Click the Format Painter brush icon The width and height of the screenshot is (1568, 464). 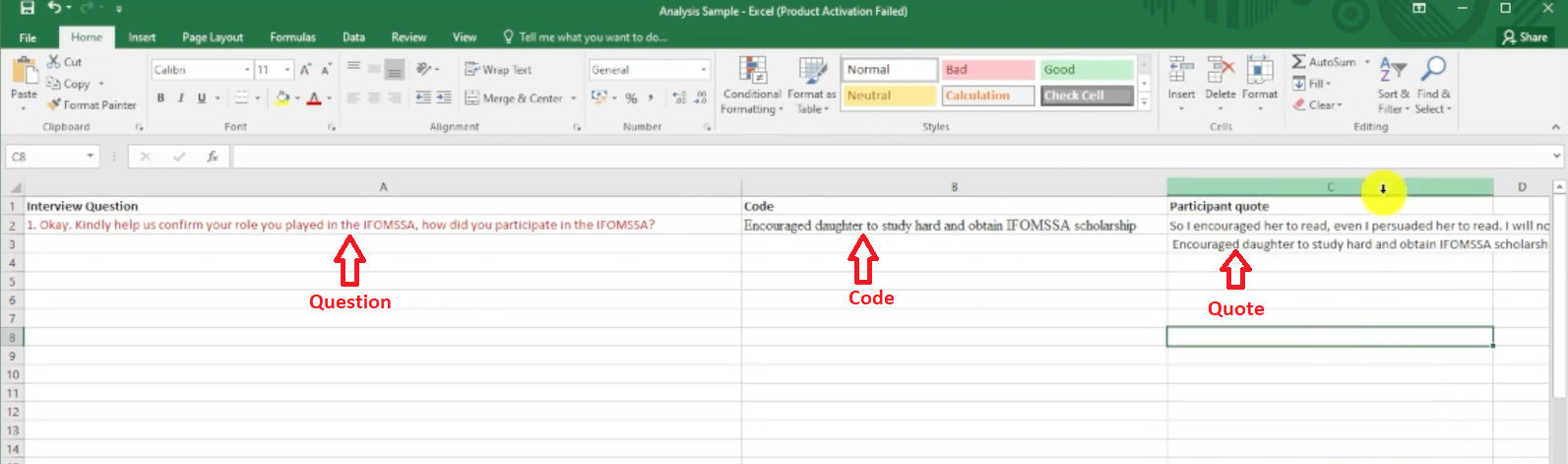click(54, 104)
